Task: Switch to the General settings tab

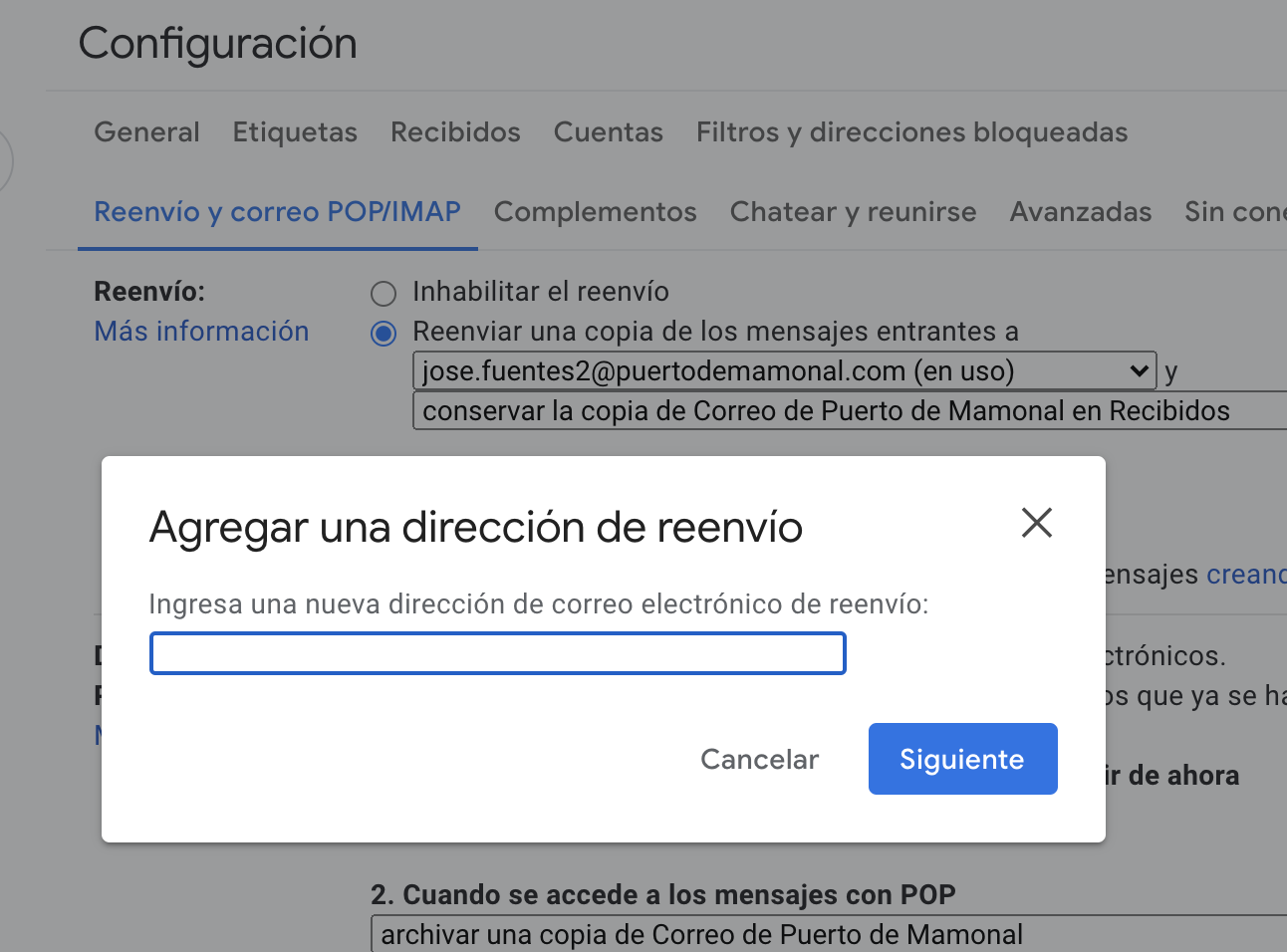Action: [x=146, y=131]
